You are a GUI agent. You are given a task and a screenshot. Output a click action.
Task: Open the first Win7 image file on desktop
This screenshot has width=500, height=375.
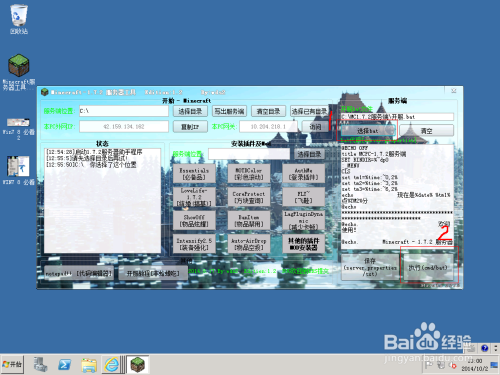coord(18,128)
